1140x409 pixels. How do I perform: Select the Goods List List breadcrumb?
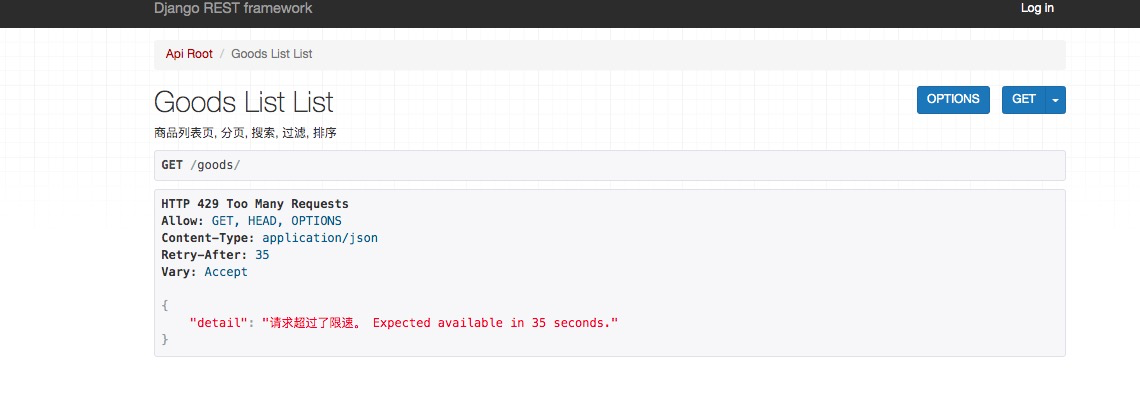click(x=272, y=54)
